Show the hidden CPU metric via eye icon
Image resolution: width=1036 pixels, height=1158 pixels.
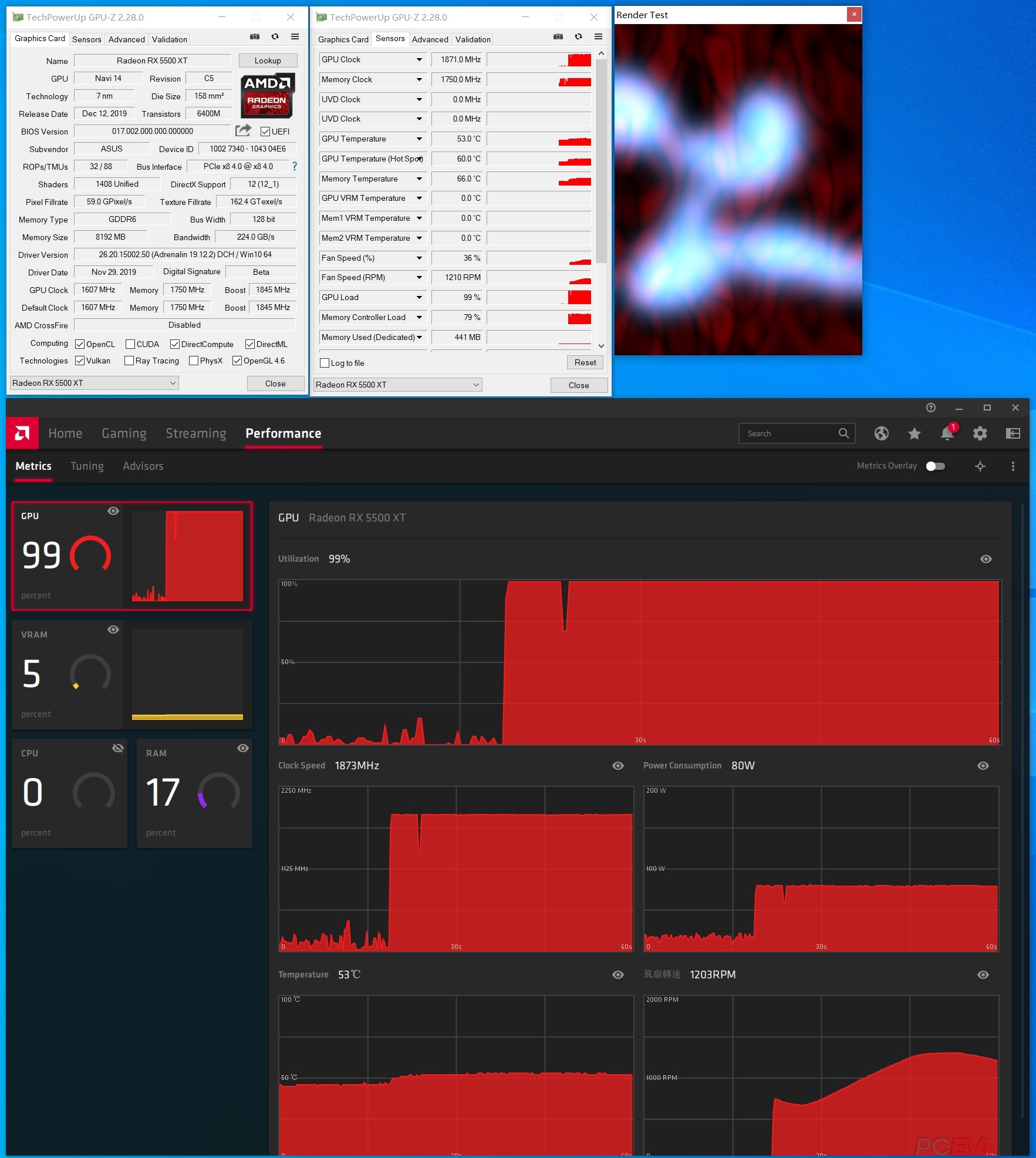click(118, 748)
